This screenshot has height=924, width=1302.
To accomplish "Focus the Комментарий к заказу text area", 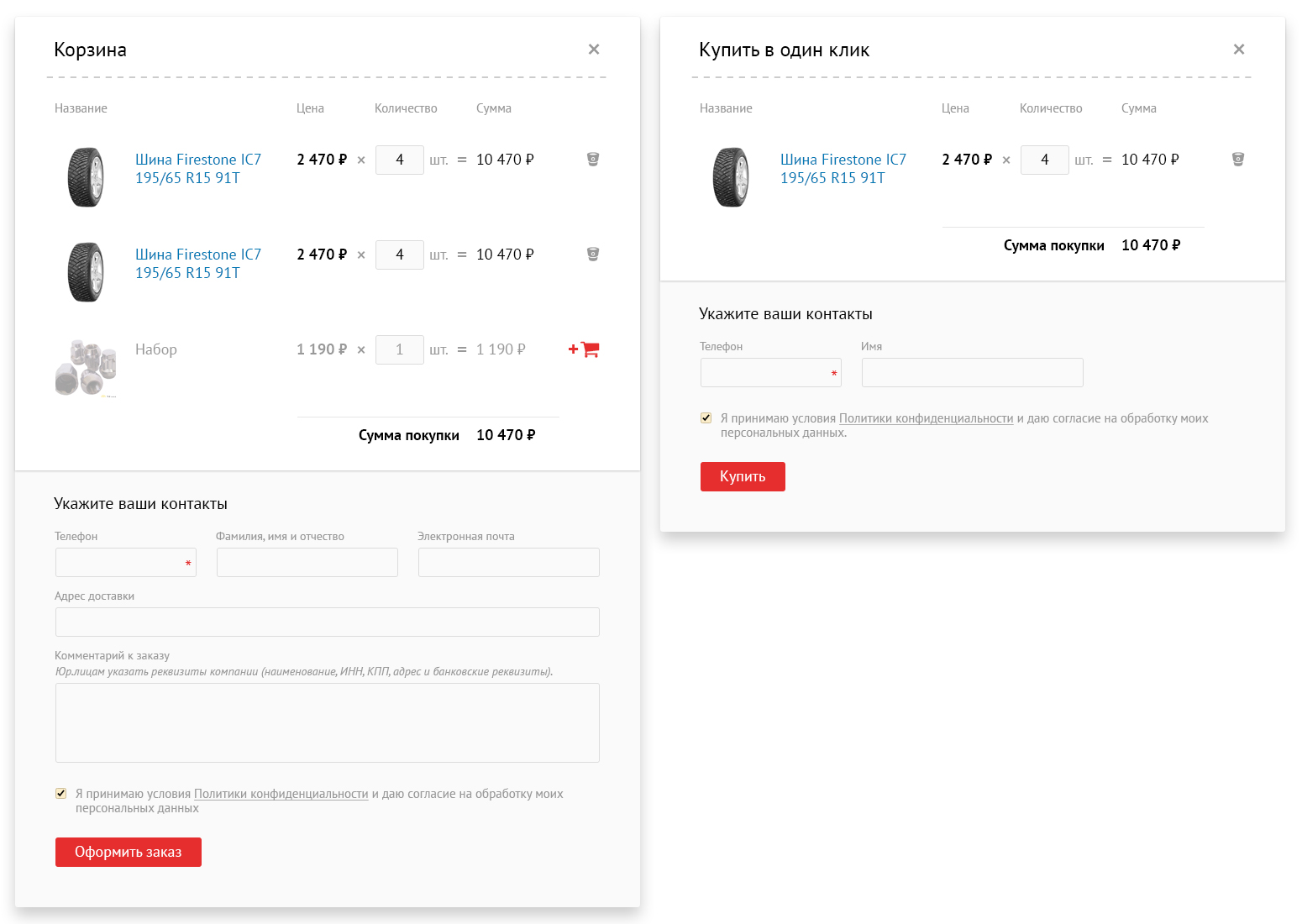I will (x=328, y=723).
